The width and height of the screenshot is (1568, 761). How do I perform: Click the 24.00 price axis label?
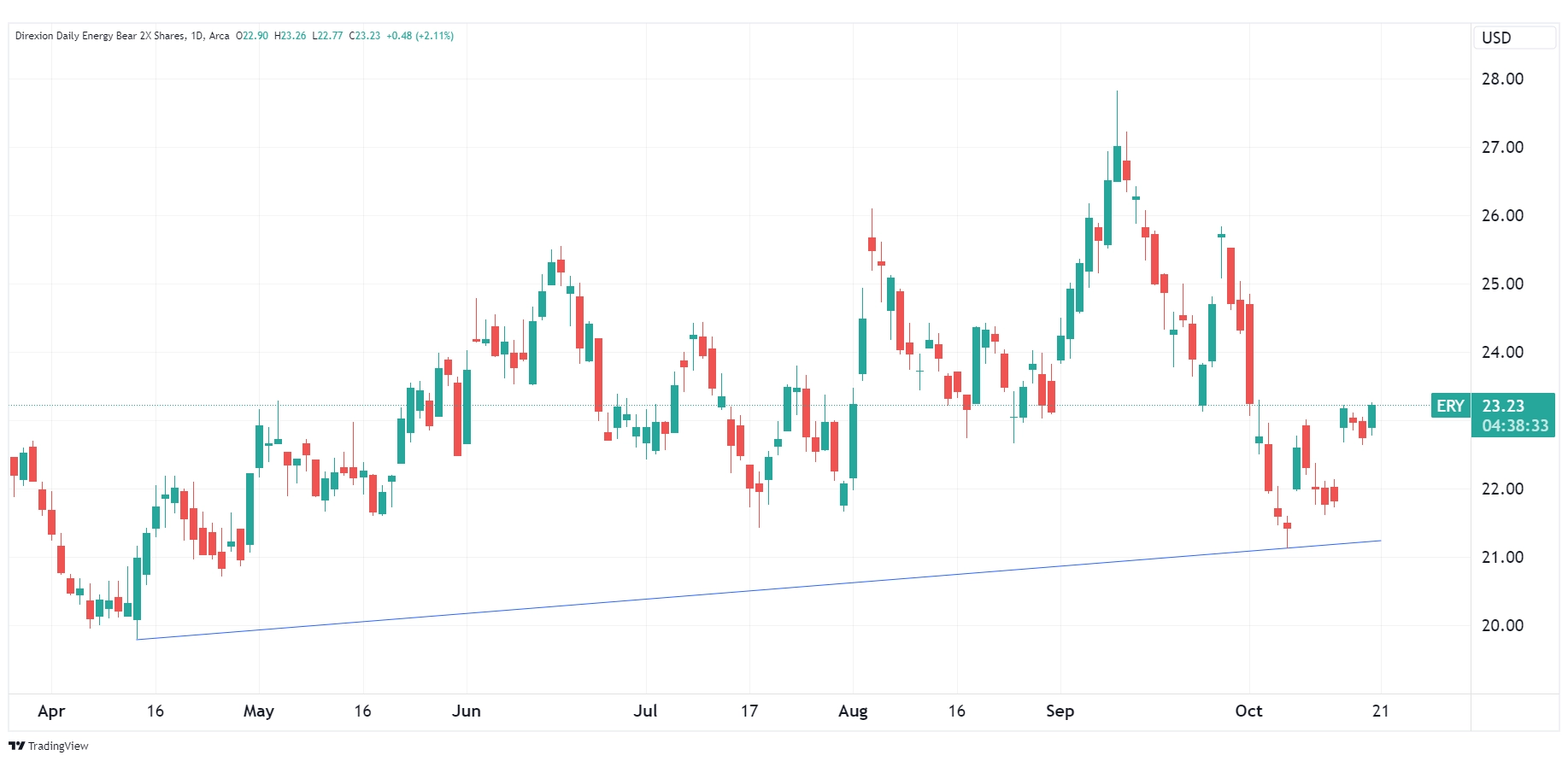click(1502, 352)
